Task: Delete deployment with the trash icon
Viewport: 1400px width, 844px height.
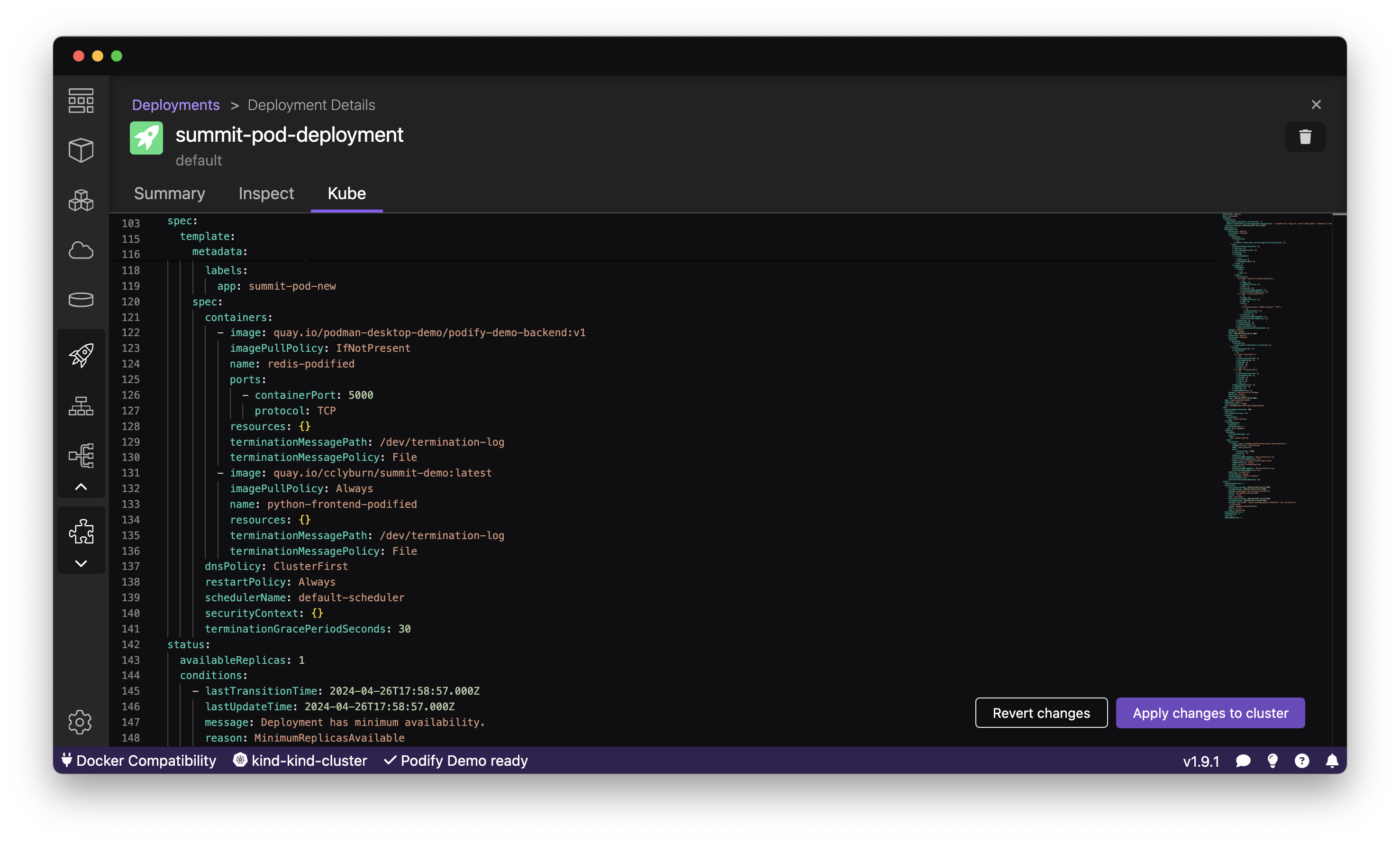Action: [x=1305, y=137]
